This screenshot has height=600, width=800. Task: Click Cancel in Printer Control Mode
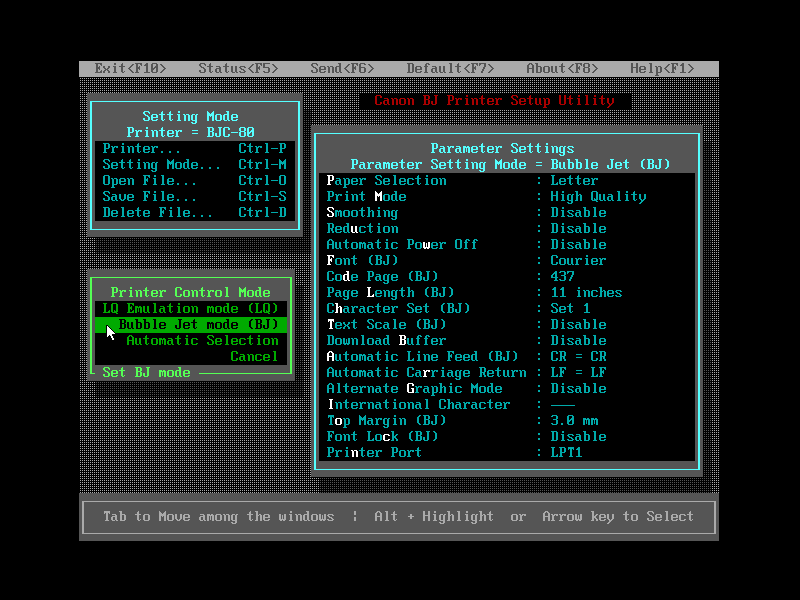(x=190, y=357)
